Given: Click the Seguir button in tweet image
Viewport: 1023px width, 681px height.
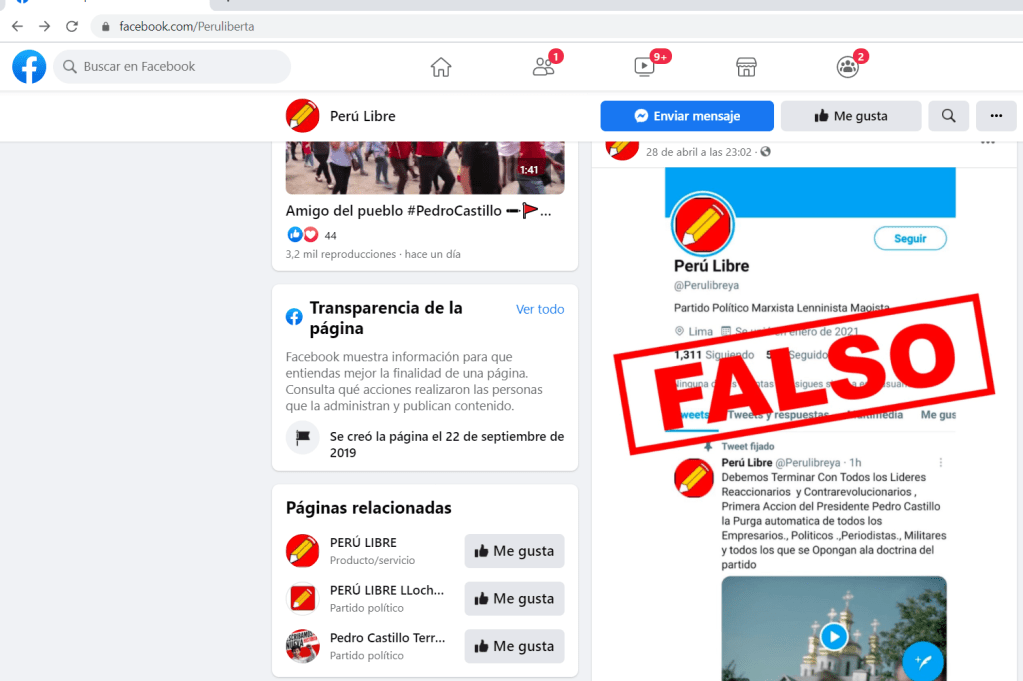Looking at the screenshot, I should [x=910, y=239].
